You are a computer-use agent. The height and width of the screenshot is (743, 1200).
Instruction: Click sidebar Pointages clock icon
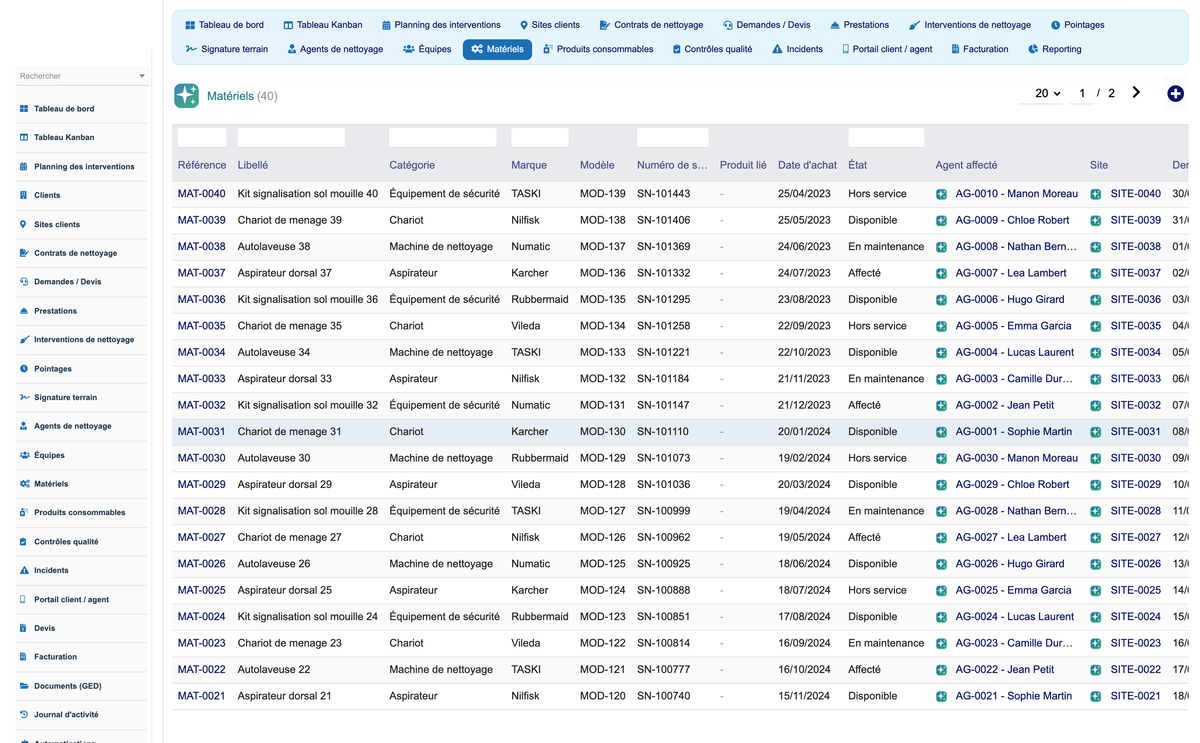click(x=24, y=369)
